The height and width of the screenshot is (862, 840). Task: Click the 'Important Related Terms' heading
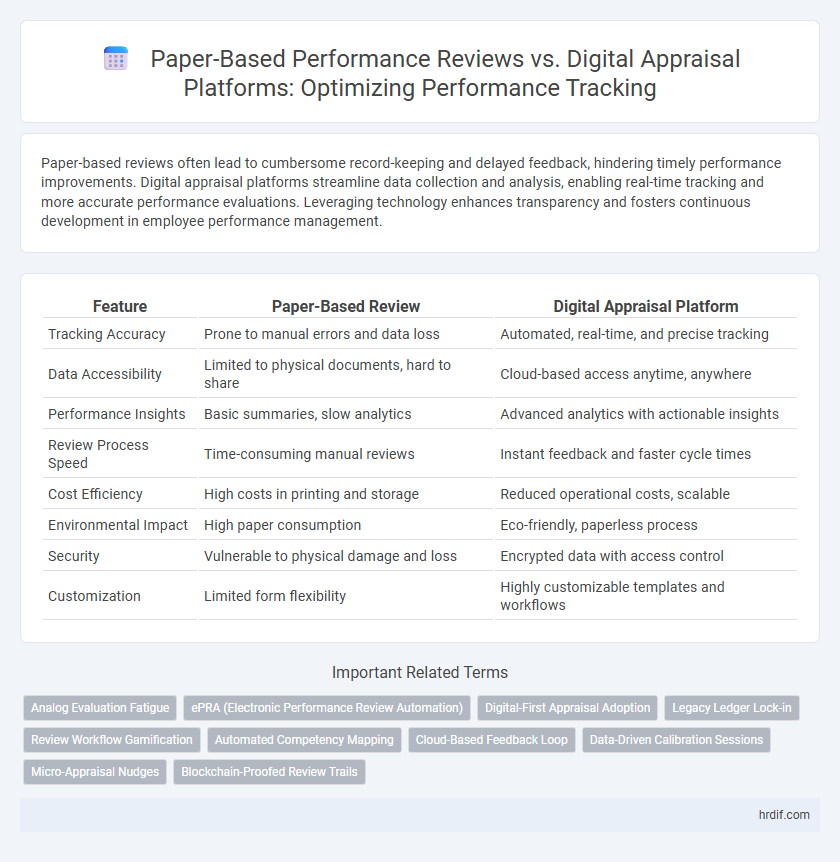[x=420, y=672]
